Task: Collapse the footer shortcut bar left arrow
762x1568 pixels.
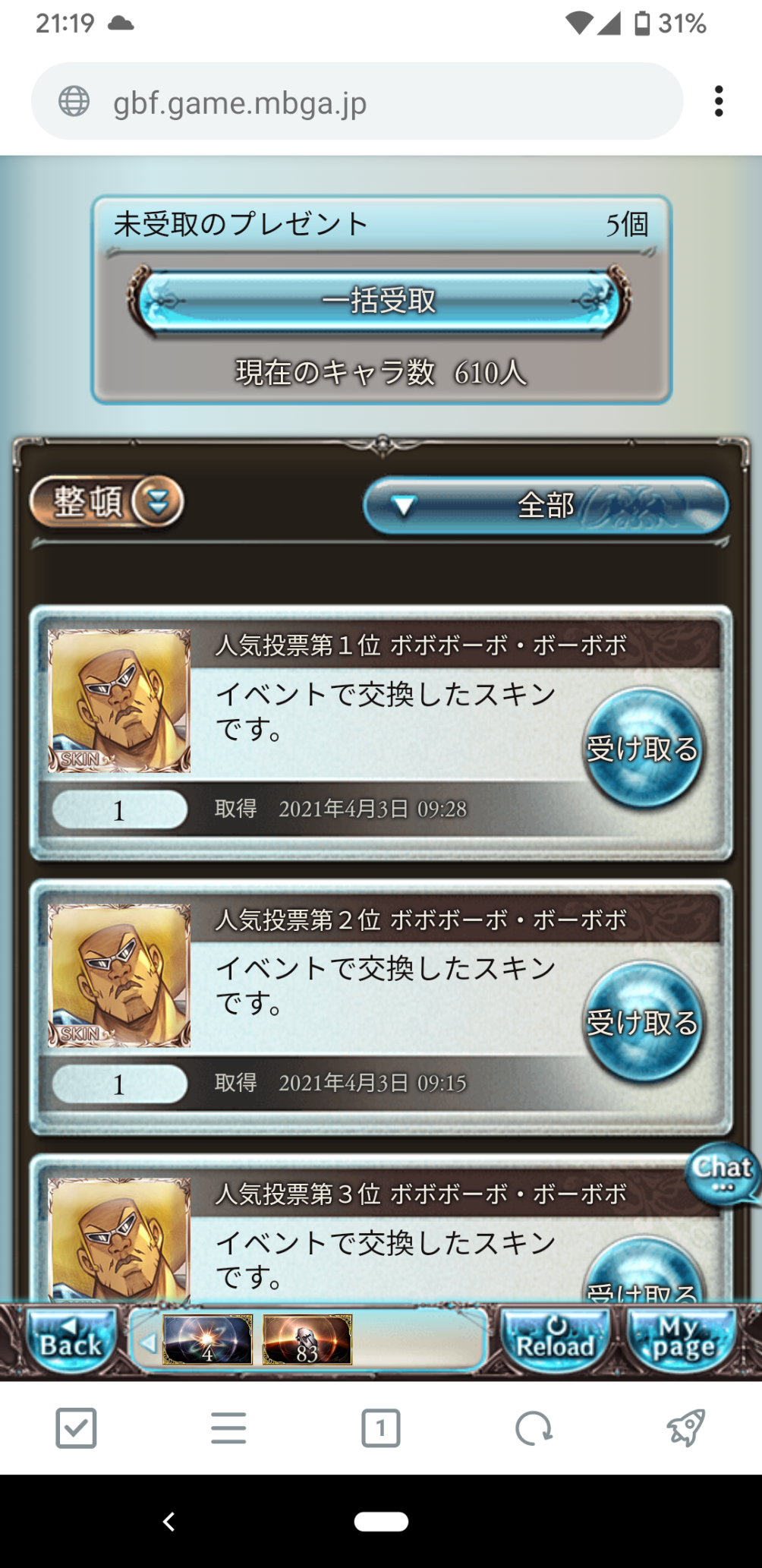Action: click(x=147, y=1342)
